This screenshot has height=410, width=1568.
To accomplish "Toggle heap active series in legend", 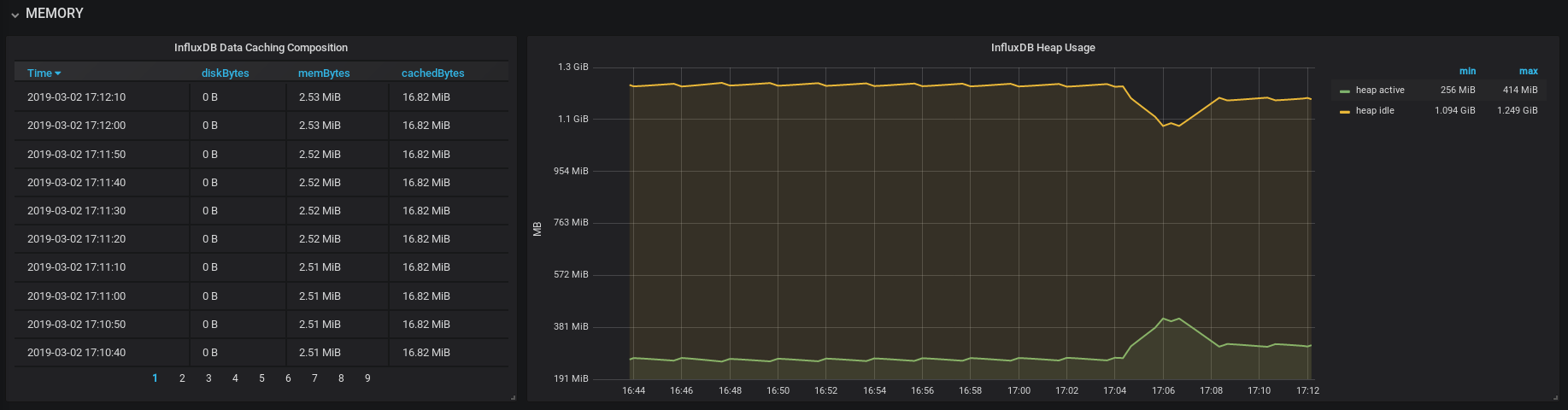I will click(1379, 91).
